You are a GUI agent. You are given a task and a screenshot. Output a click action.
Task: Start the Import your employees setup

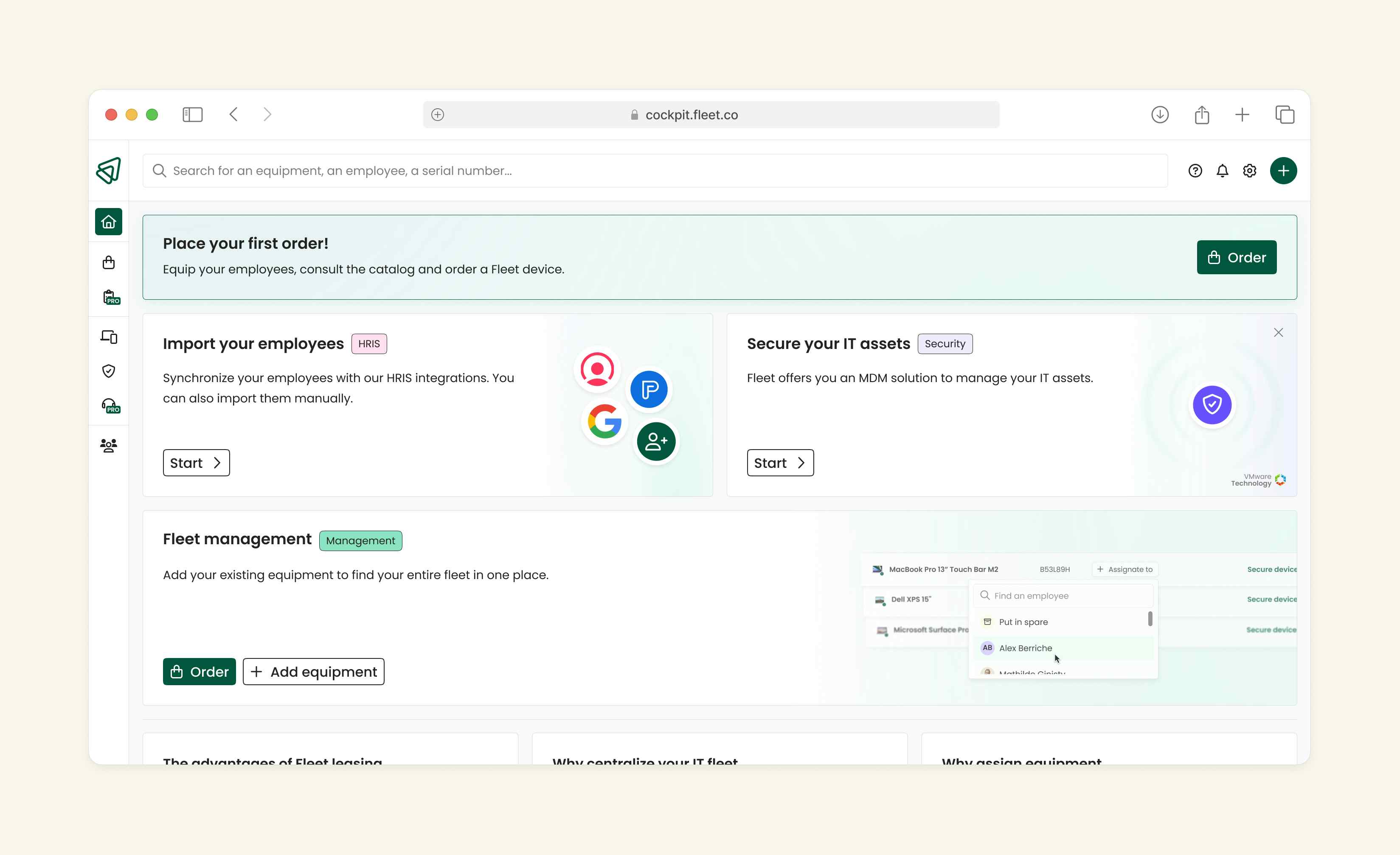(196, 462)
